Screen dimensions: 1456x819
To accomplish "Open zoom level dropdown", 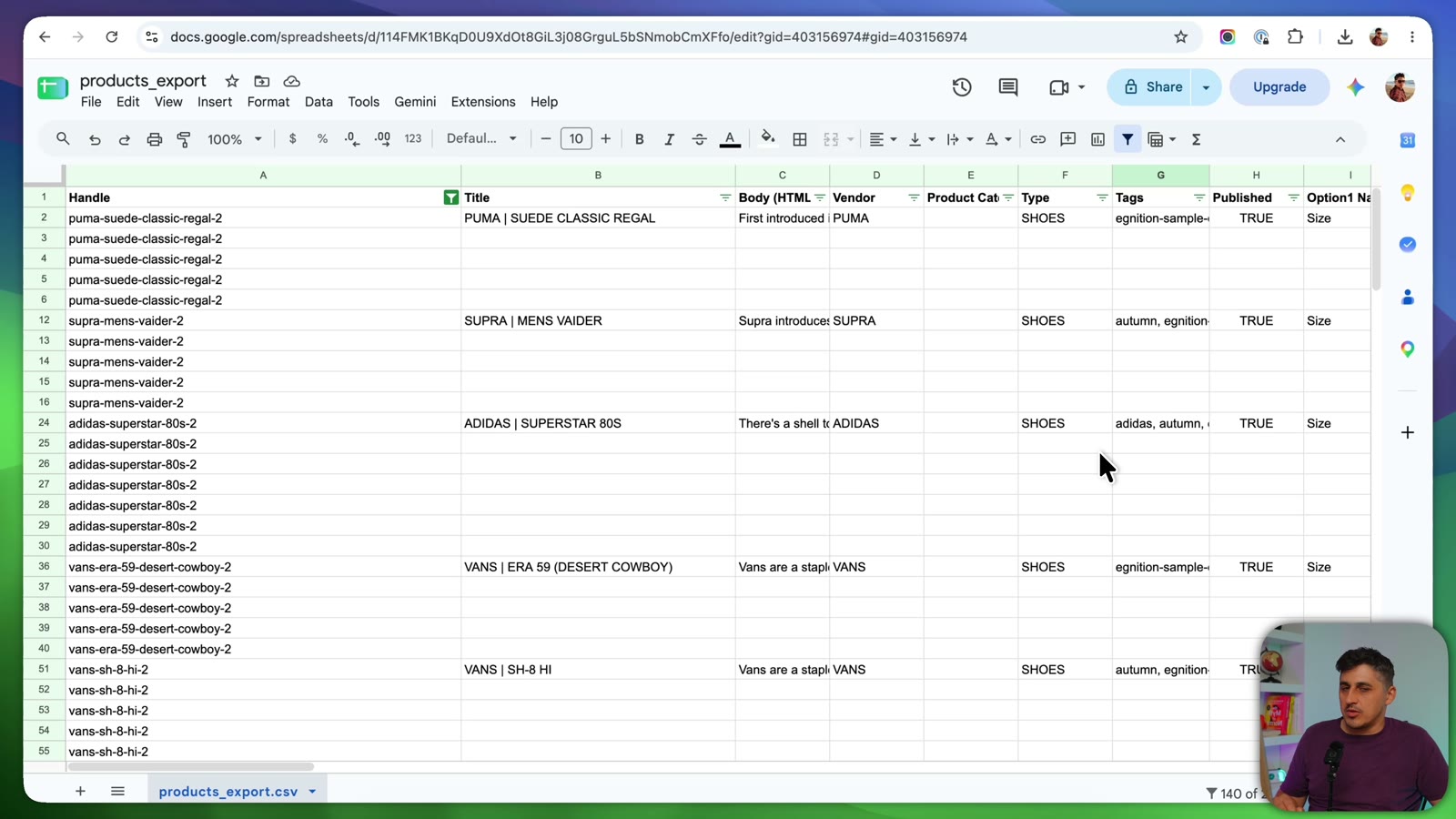I will tap(235, 139).
